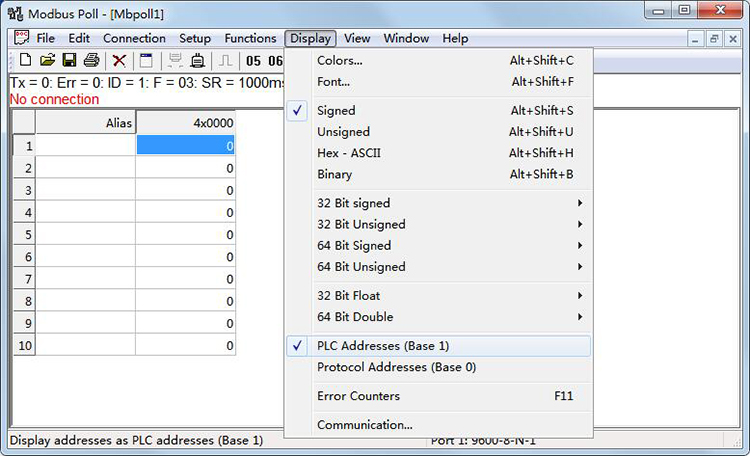
Task: Click the 05 function toolbar button
Action: [x=254, y=61]
